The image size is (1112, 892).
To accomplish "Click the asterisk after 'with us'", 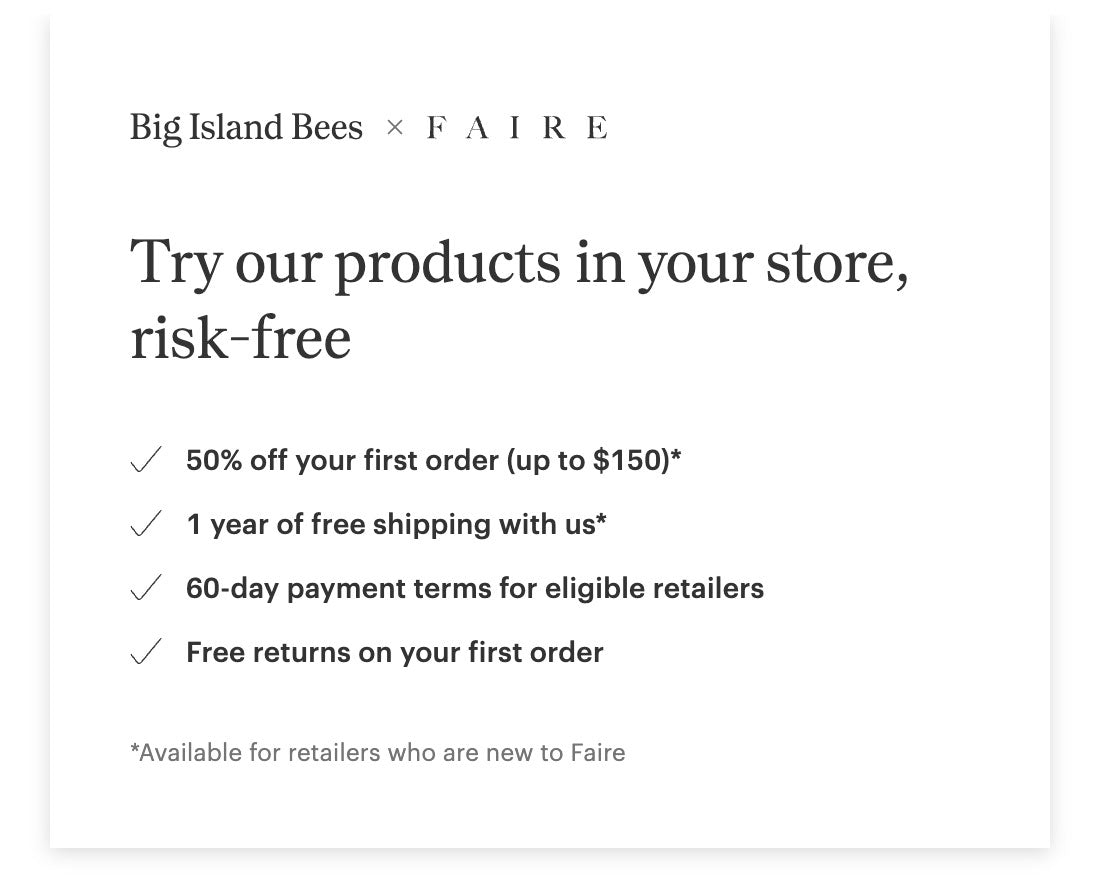I will click(601, 518).
